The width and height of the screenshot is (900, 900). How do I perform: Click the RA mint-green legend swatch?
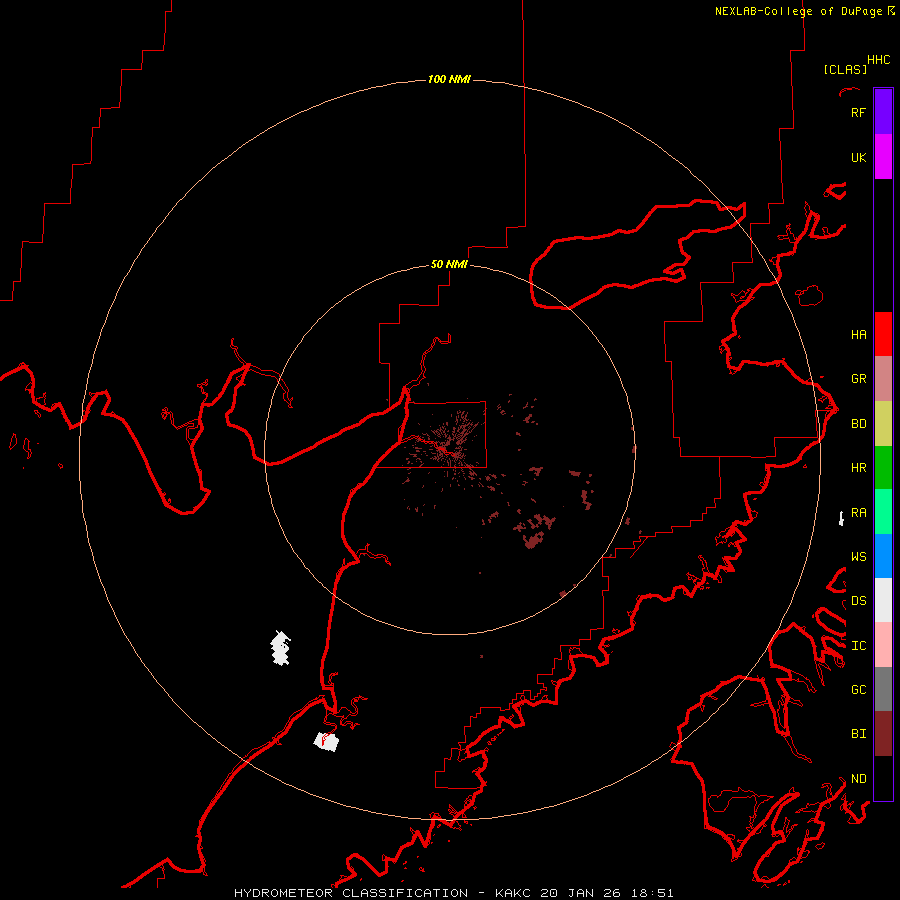click(883, 512)
